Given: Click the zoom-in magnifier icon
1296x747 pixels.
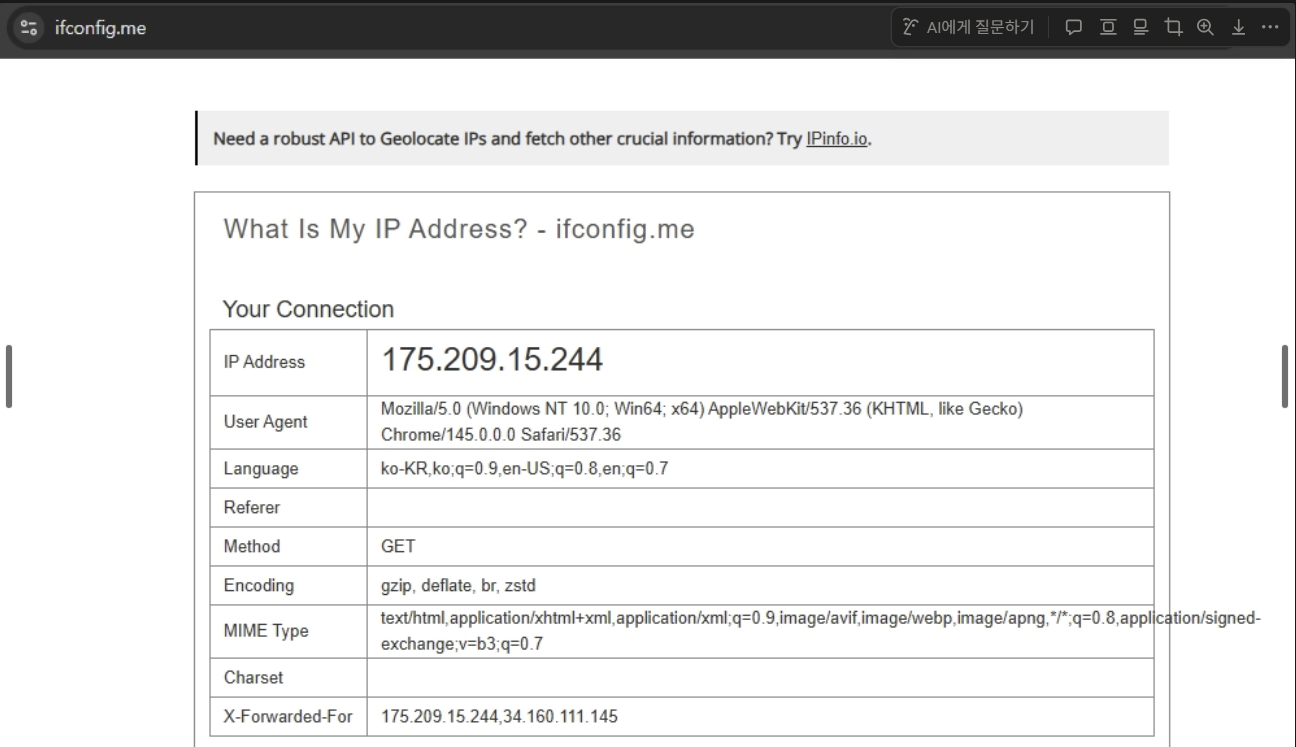Looking at the screenshot, I should click(1205, 27).
